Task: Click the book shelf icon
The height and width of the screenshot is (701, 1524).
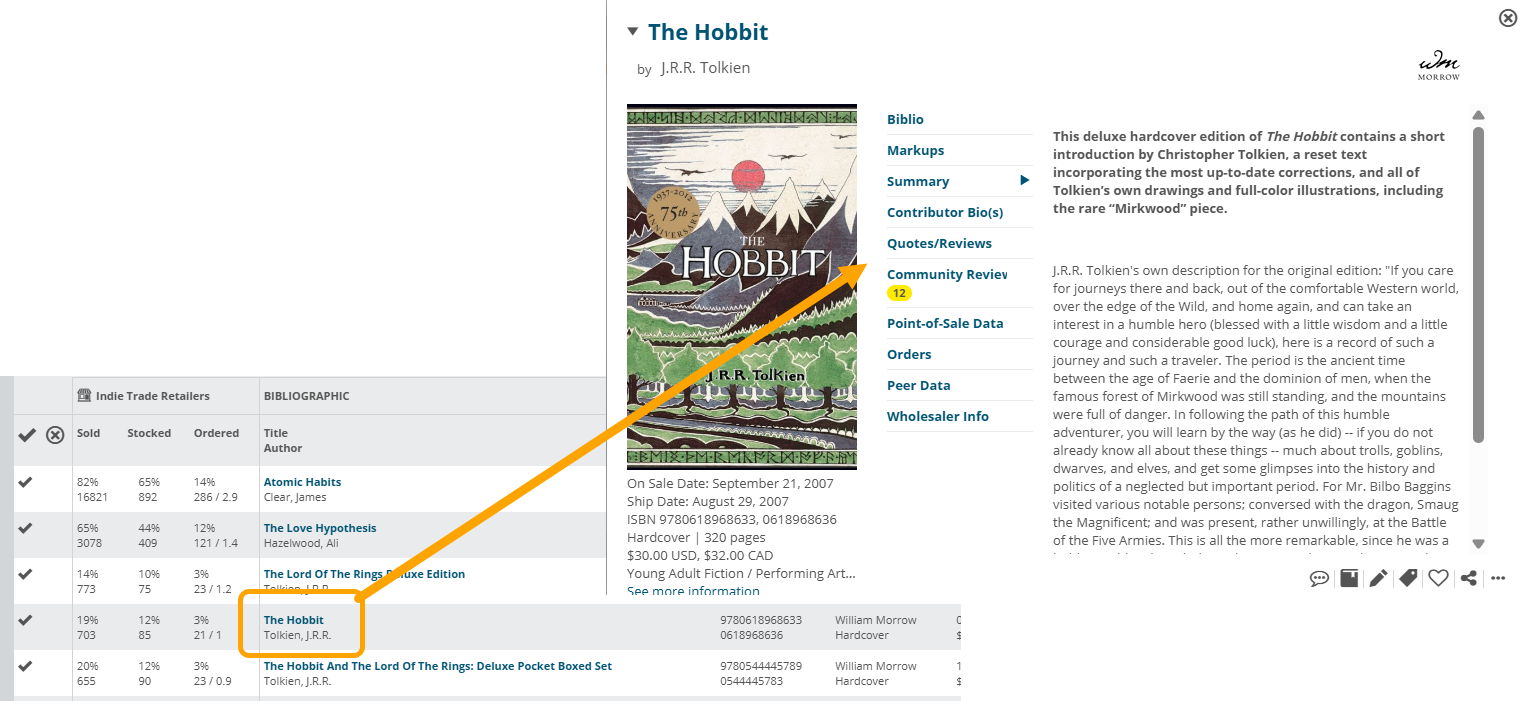Action: (x=1349, y=578)
